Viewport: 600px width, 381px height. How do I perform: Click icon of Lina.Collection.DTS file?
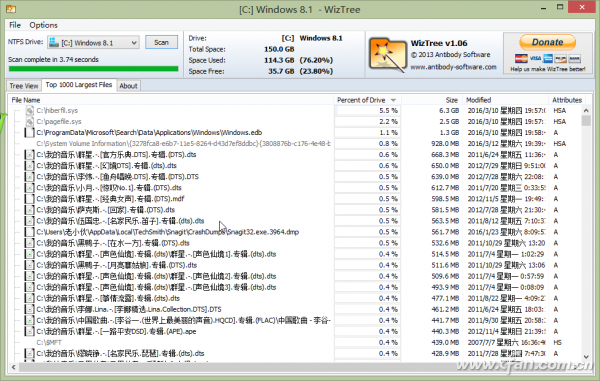(x=29, y=309)
